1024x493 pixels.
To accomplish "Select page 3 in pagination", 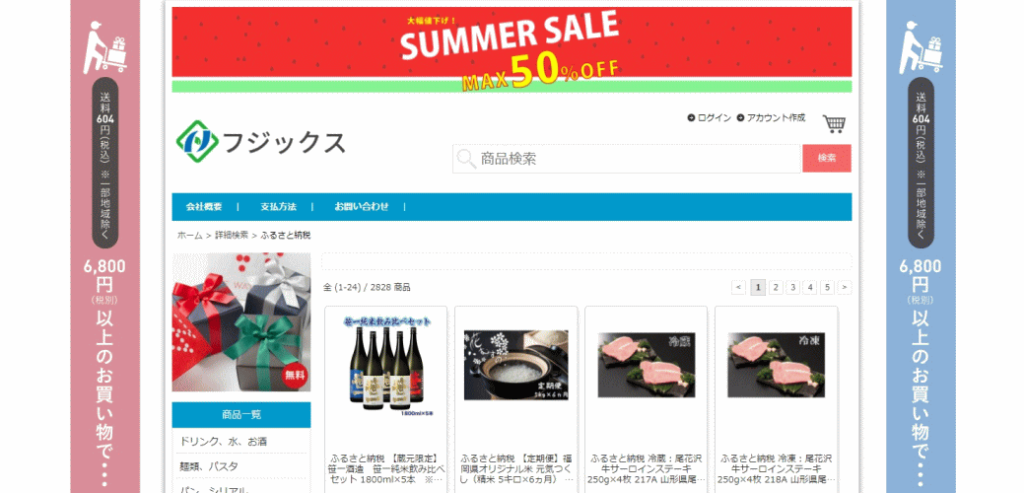I will click(793, 287).
